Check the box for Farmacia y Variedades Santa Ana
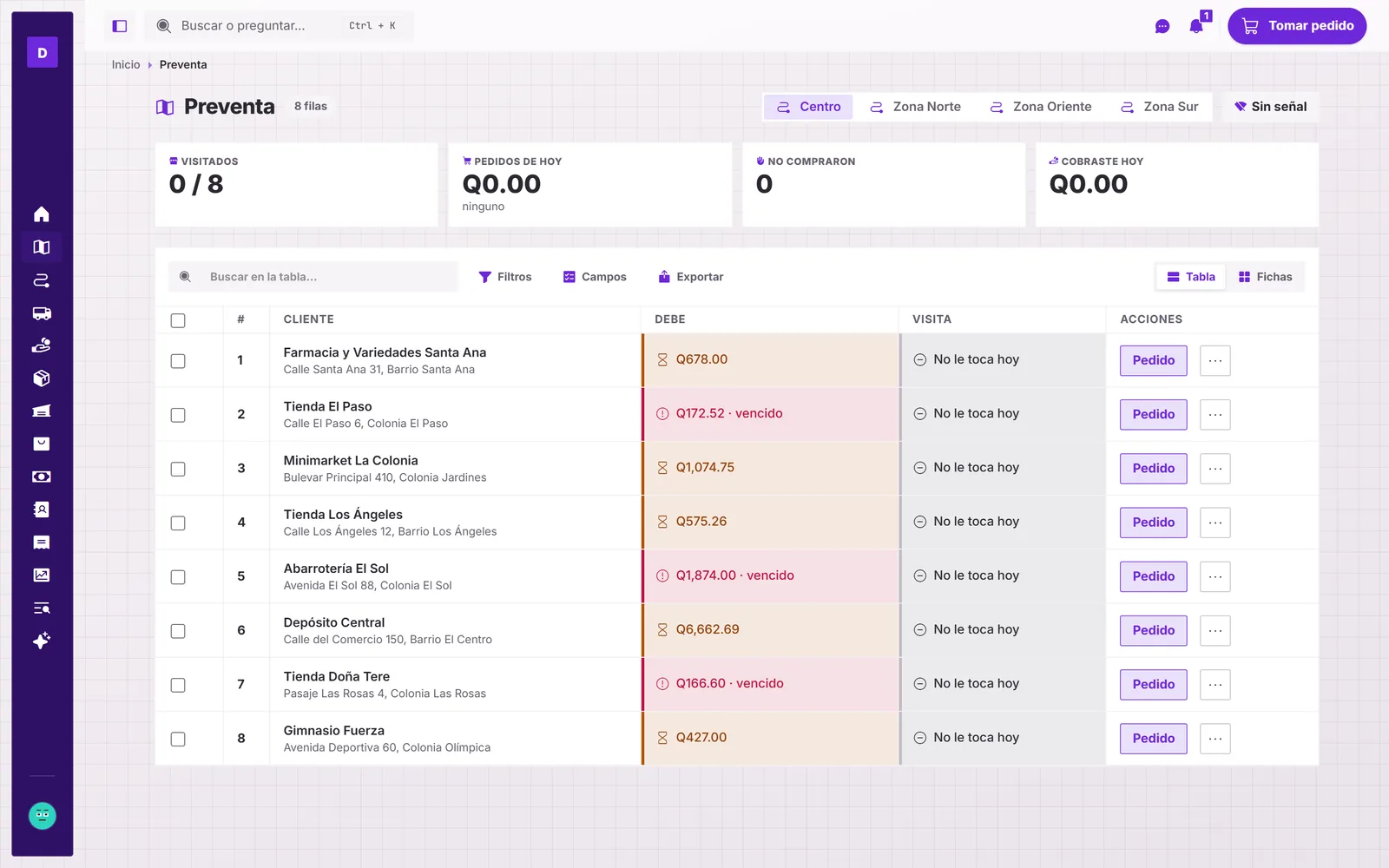This screenshot has width=1389, height=868. [178, 361]
